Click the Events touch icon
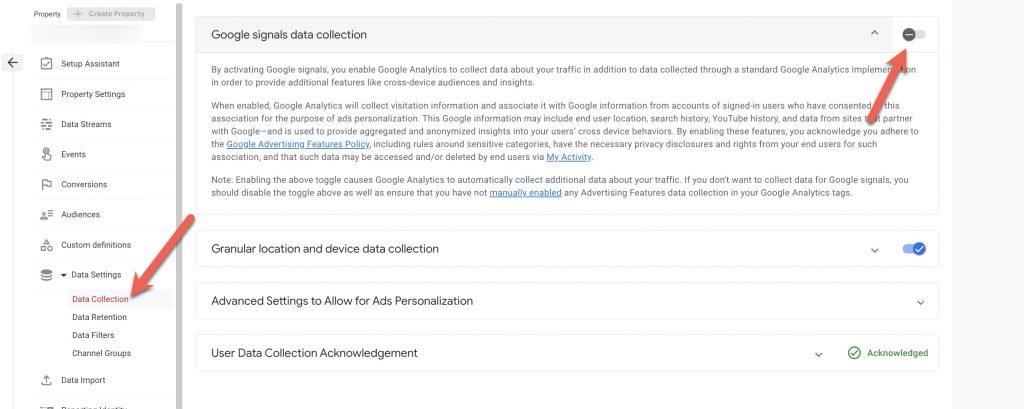This screenshot has width=1024, height=409. click(x=46, y=154)
